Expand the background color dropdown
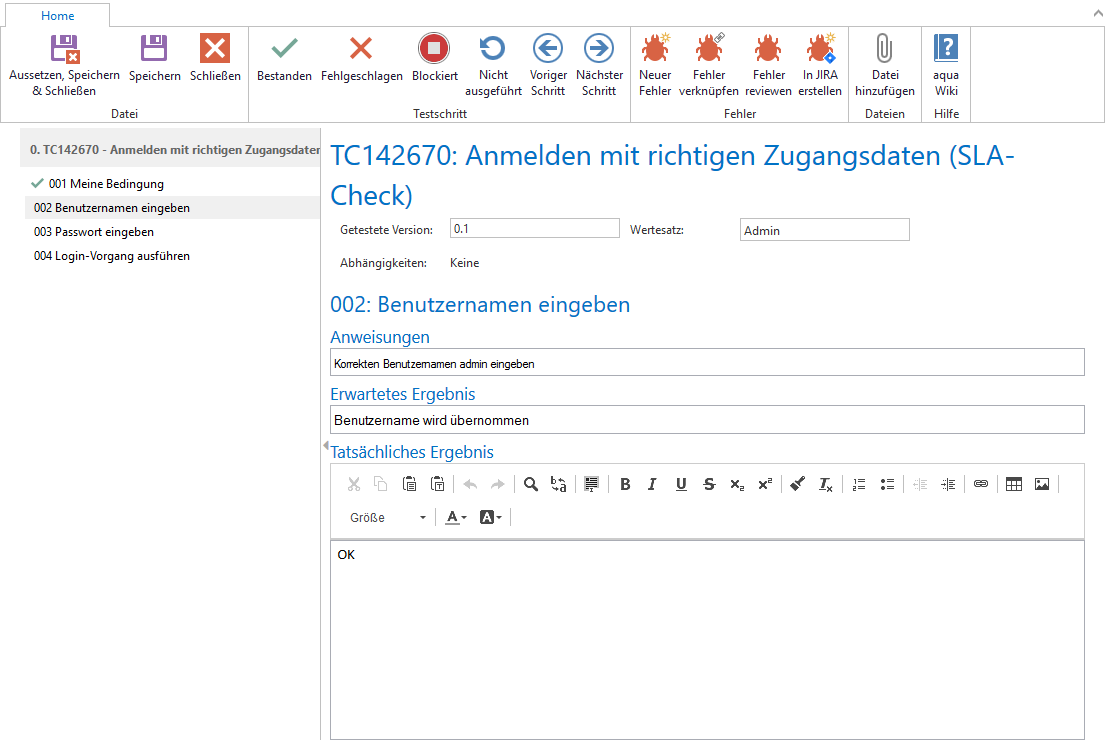1105x745 pixels. pos(491,518)
